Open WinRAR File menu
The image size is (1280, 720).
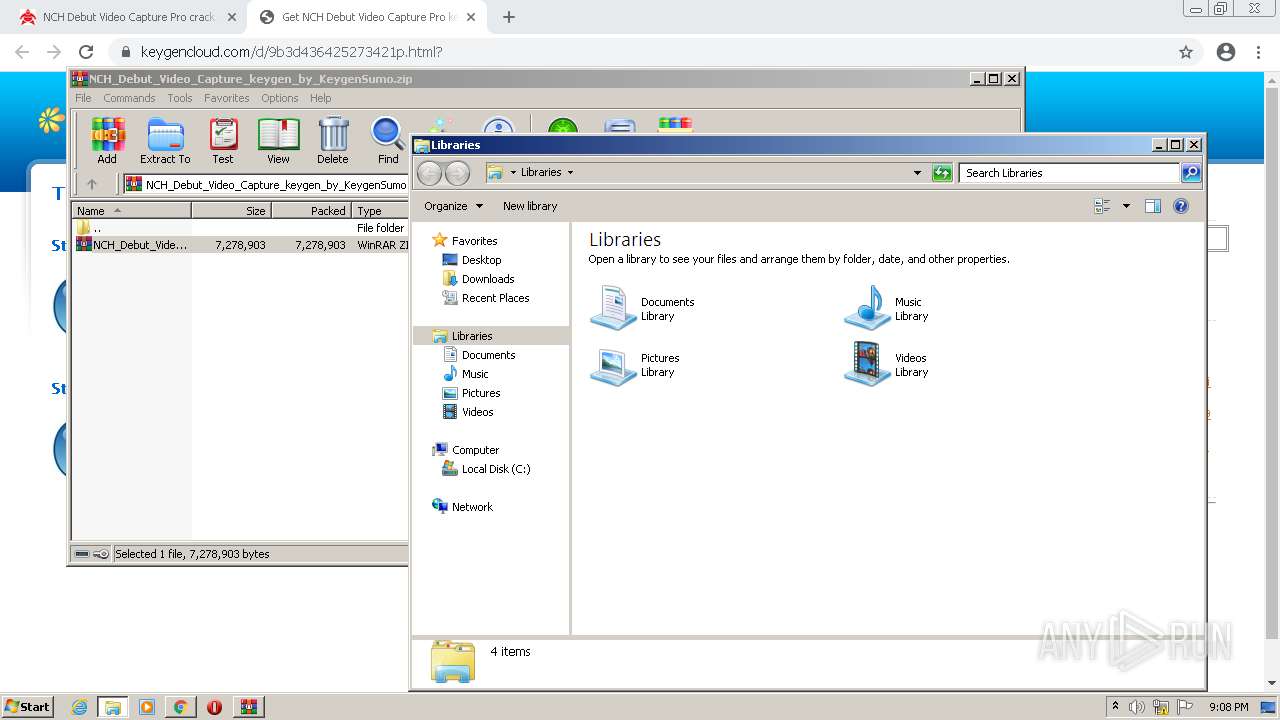pyautogui.click(x=83, y=98)
